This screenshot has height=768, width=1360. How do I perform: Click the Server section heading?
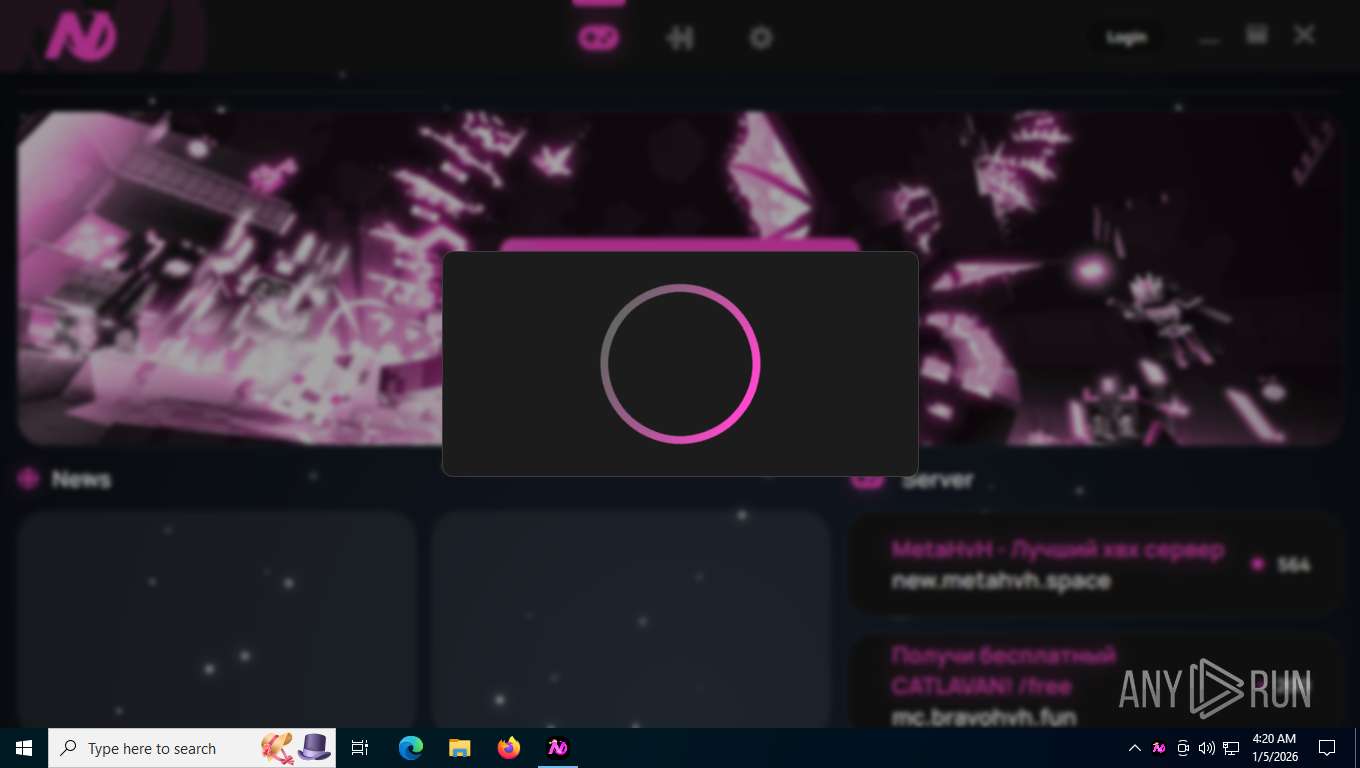(x=937, y=481)
